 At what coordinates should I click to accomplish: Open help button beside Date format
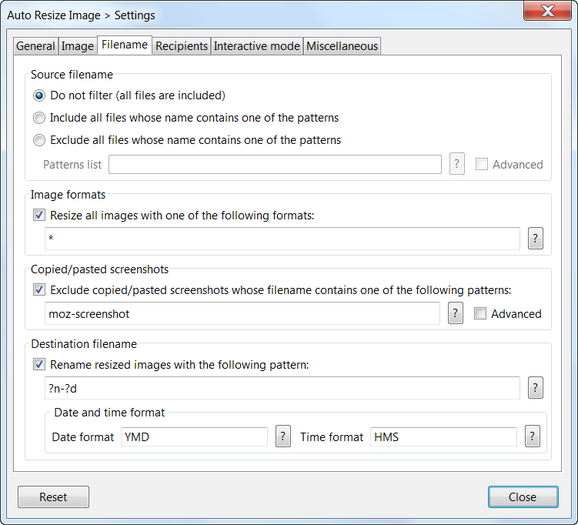point(283,437)
